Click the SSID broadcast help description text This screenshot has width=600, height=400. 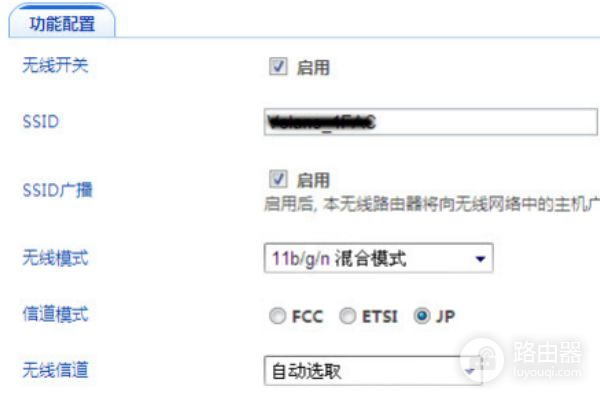click(432, 204)
